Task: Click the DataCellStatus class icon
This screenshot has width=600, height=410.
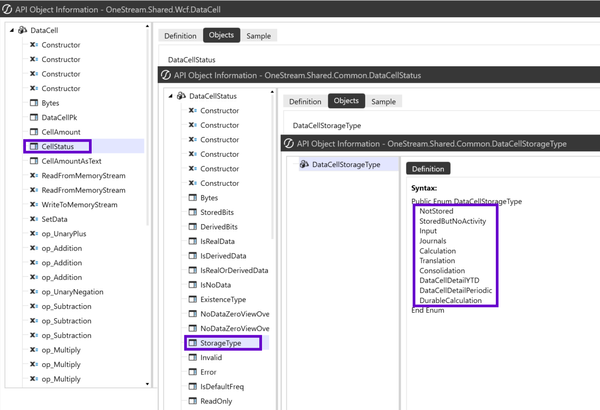Action: coord(181,96)
